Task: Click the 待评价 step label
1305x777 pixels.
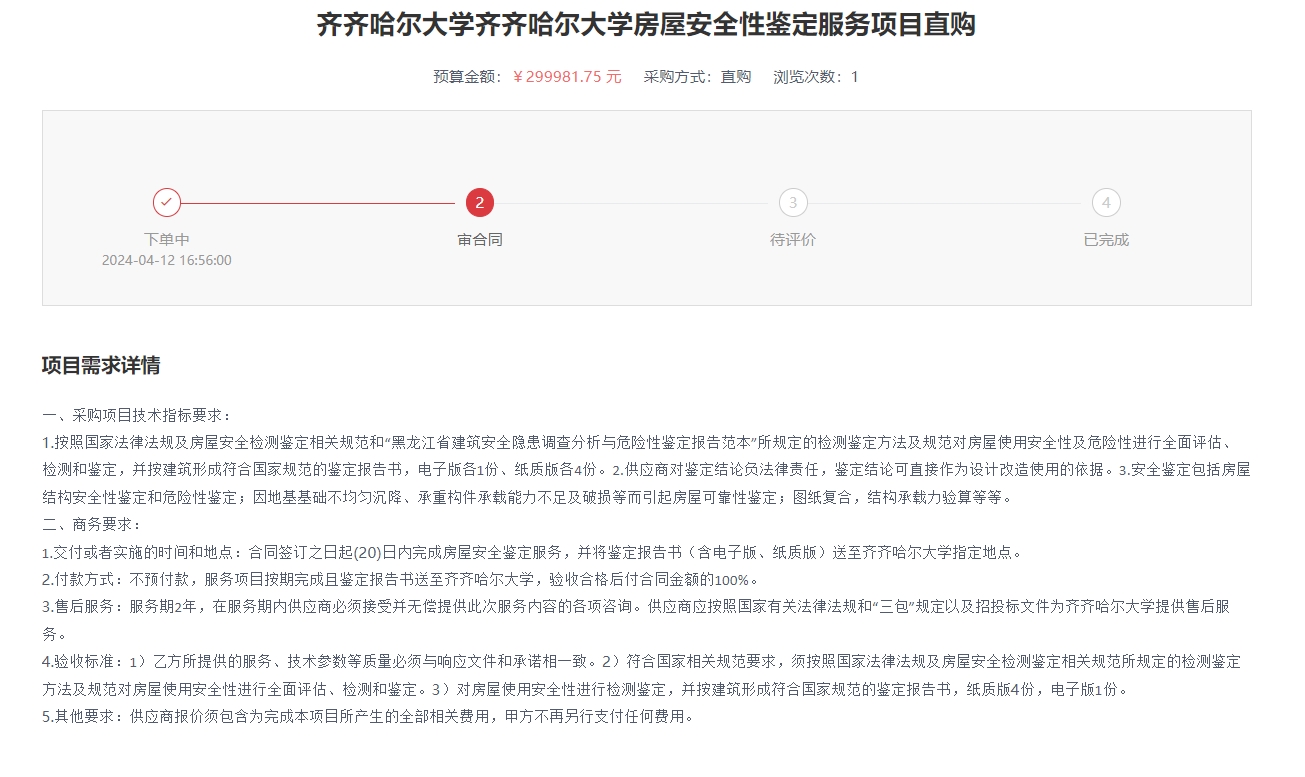Action: 793,240
